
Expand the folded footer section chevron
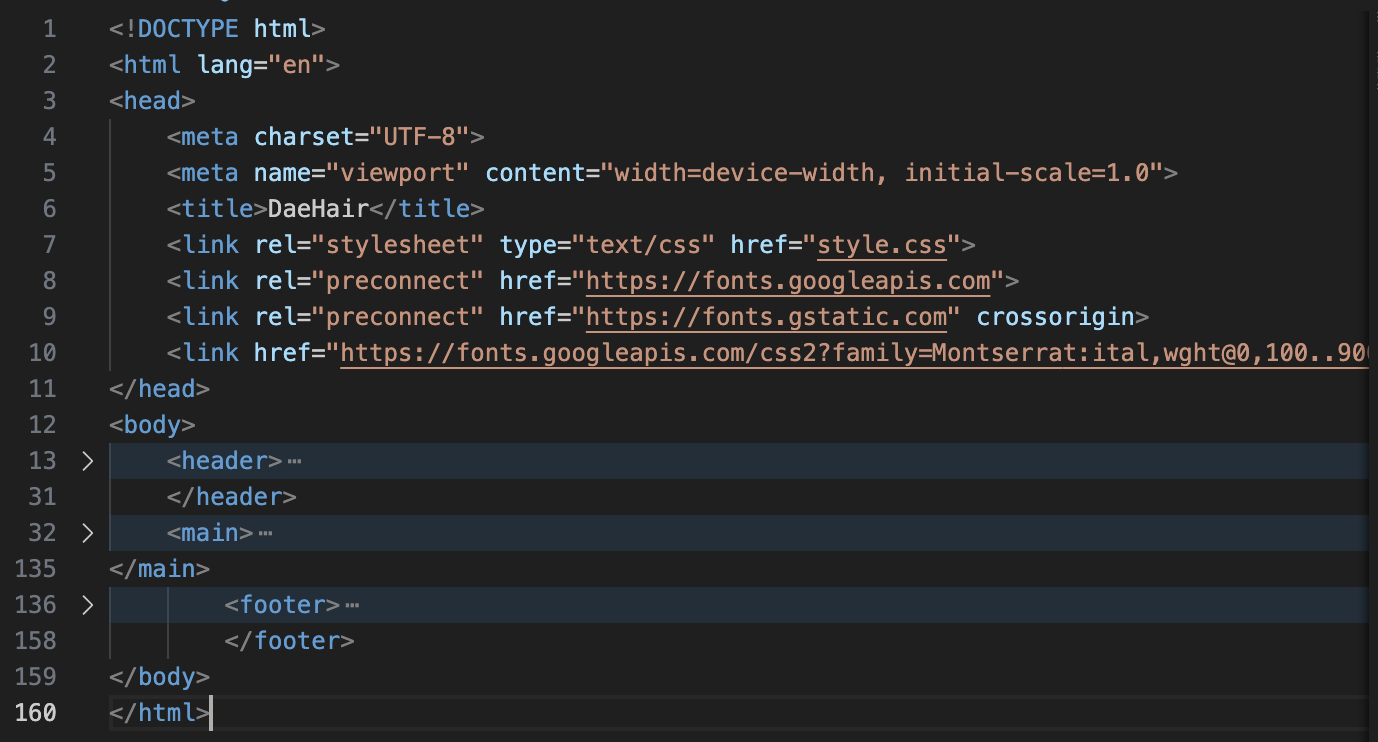87,605
